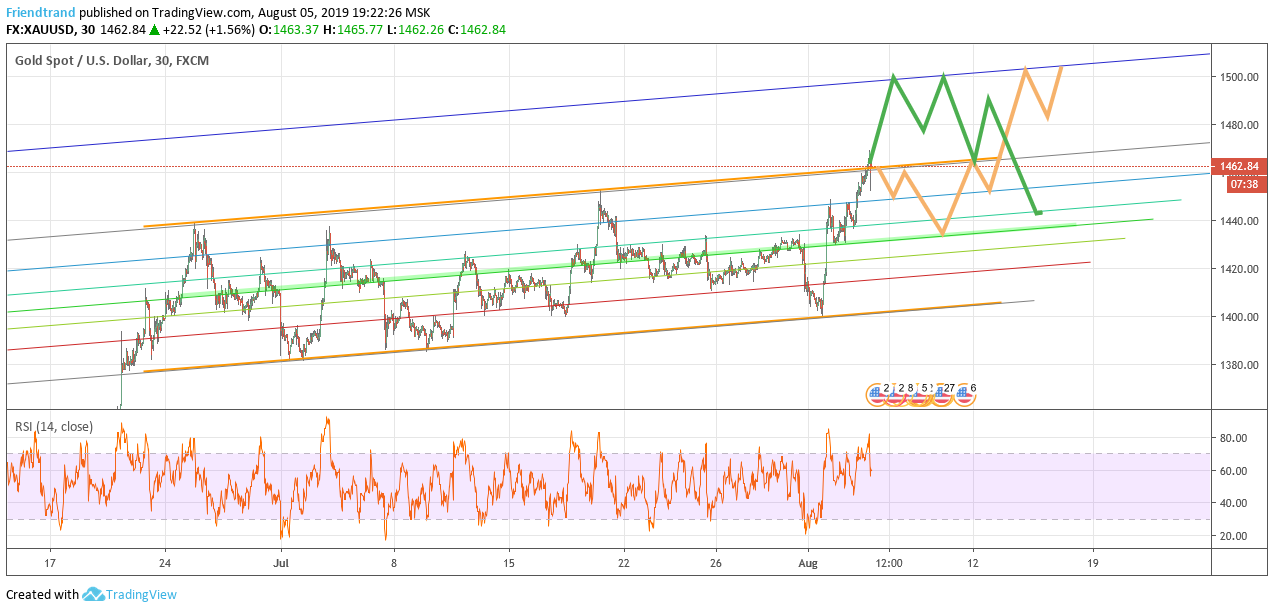This screenshot has width=1274, height=612.
Task: Click the 1400.00 price axis label
Action: point(1238,317)
